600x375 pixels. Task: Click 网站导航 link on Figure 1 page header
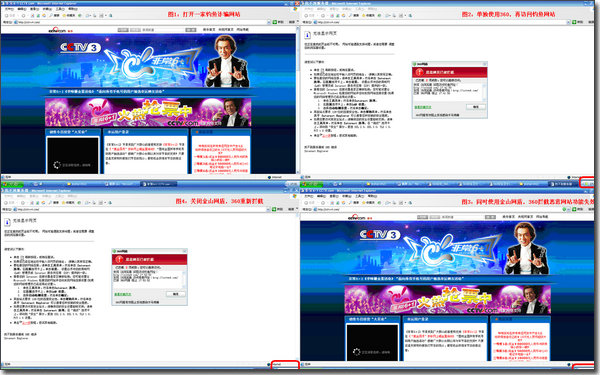(243, 29)
